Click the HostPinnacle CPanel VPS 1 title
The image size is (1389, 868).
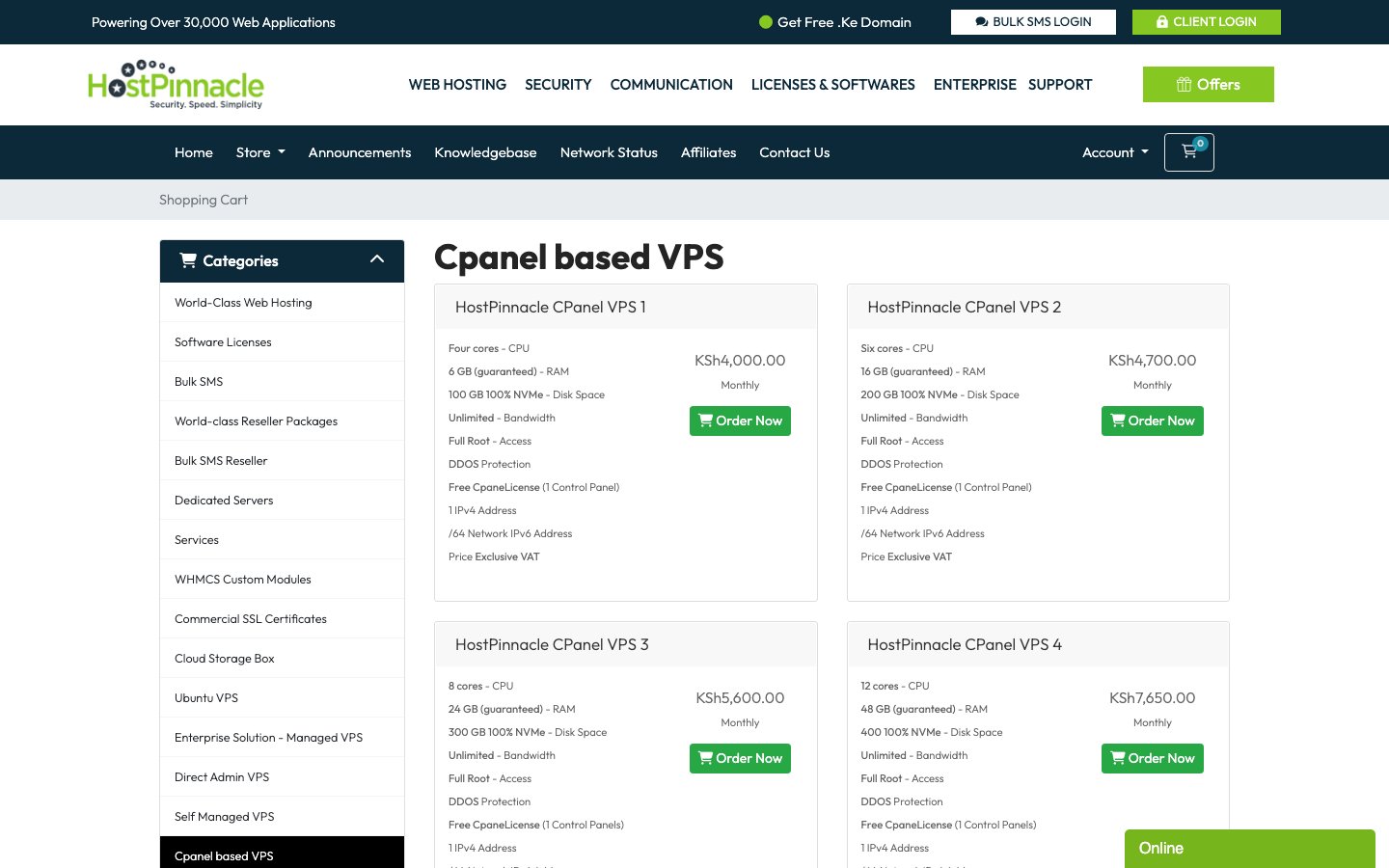coord(551,307)
